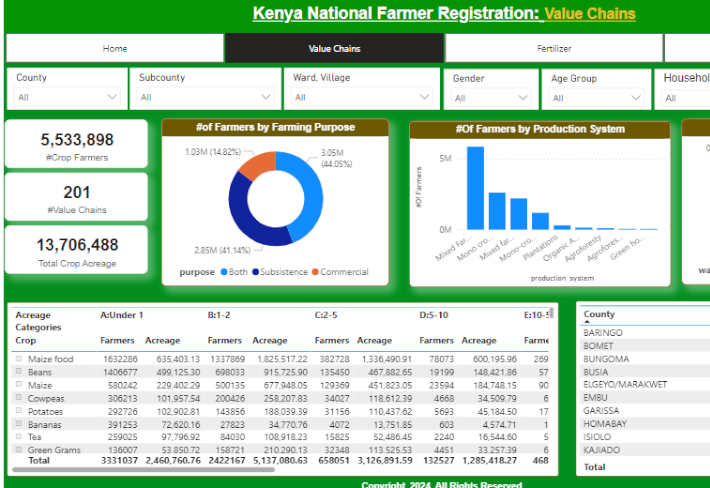Sort by the County column header

(x=599, y=314)
